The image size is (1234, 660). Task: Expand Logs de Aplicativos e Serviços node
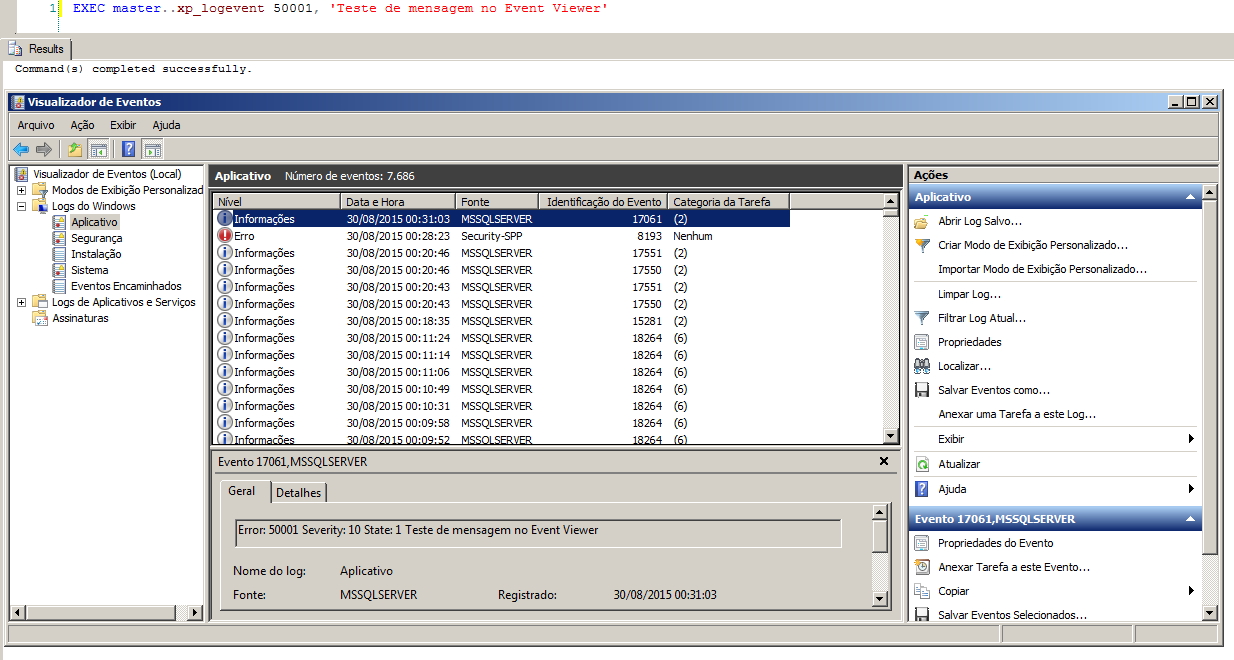(21, 302)
